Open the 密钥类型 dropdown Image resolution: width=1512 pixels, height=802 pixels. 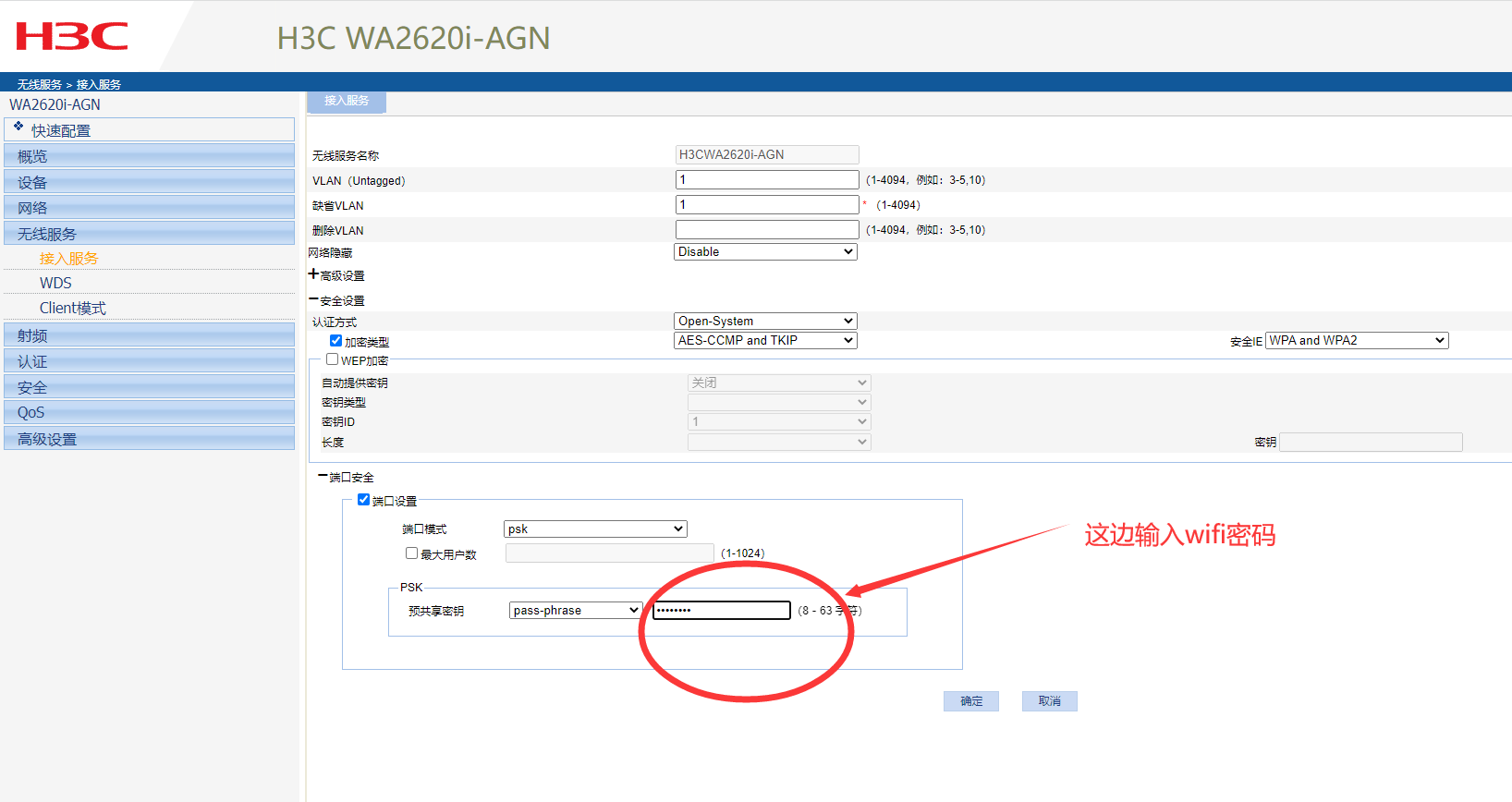point(779,402)
